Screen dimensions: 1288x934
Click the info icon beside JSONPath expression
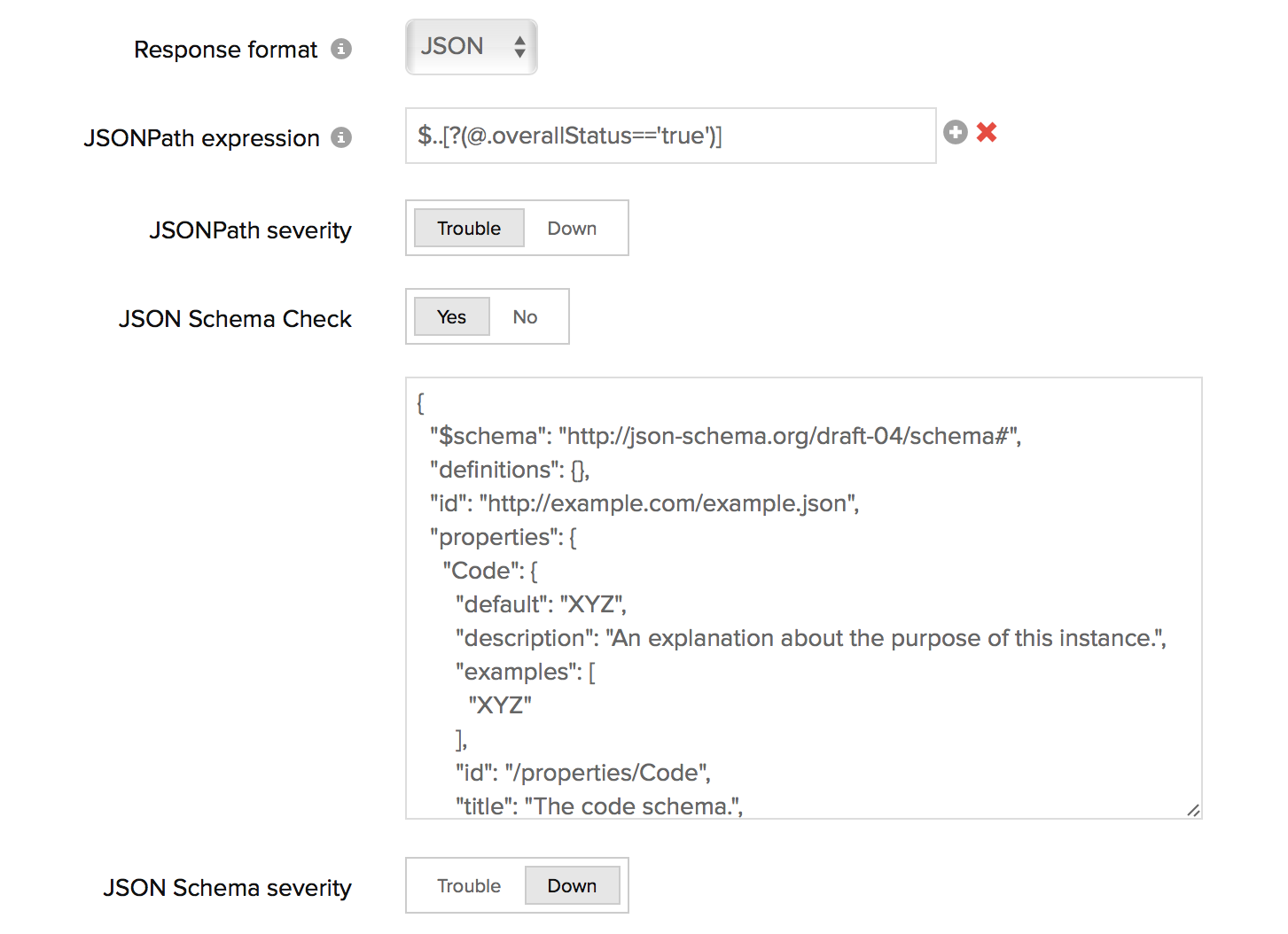341,137
